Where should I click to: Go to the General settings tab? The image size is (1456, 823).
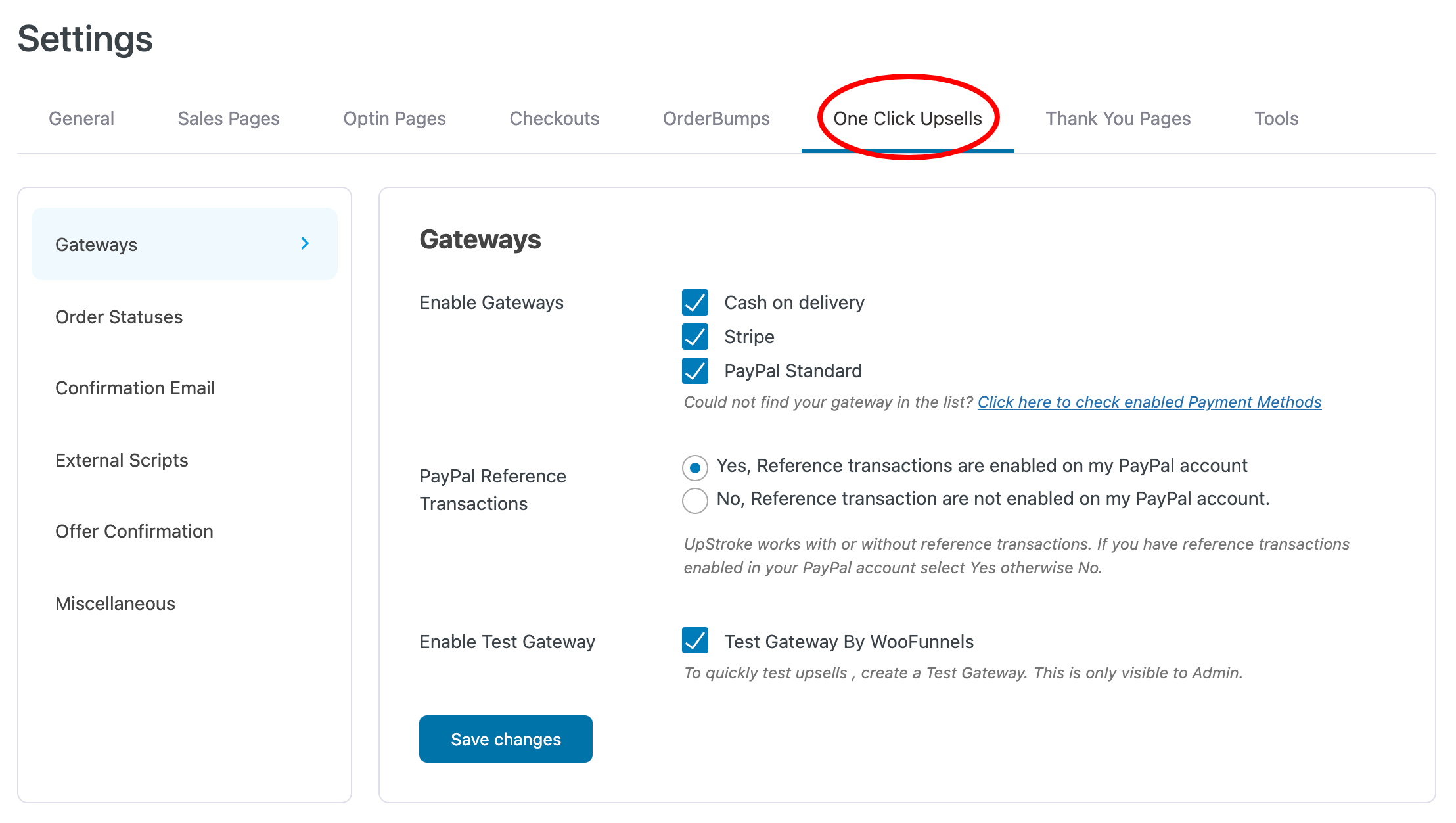coord(81,118)
